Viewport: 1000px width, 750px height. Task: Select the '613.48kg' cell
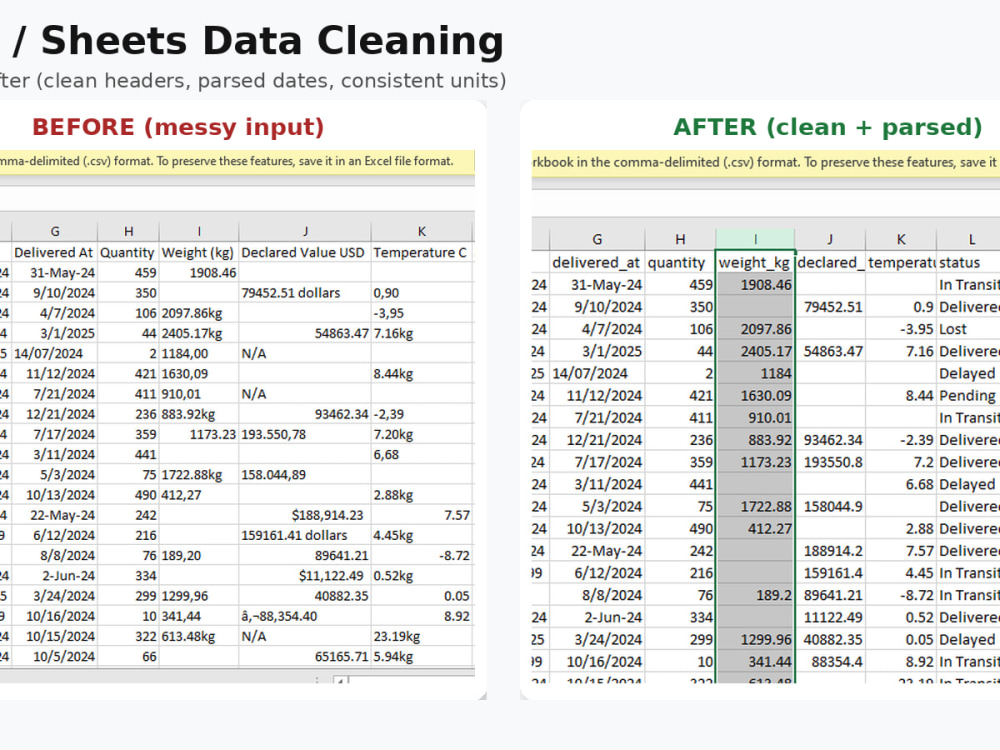(199, 636)
